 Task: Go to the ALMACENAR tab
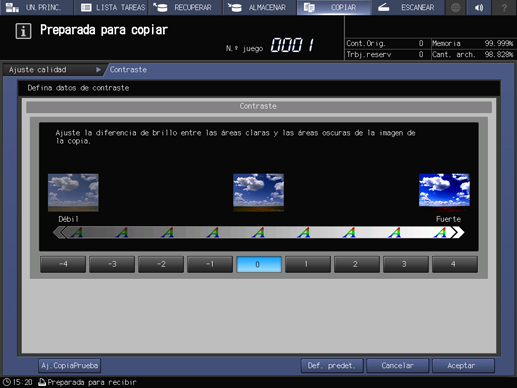pyautogui.click(x=259, y=7)
